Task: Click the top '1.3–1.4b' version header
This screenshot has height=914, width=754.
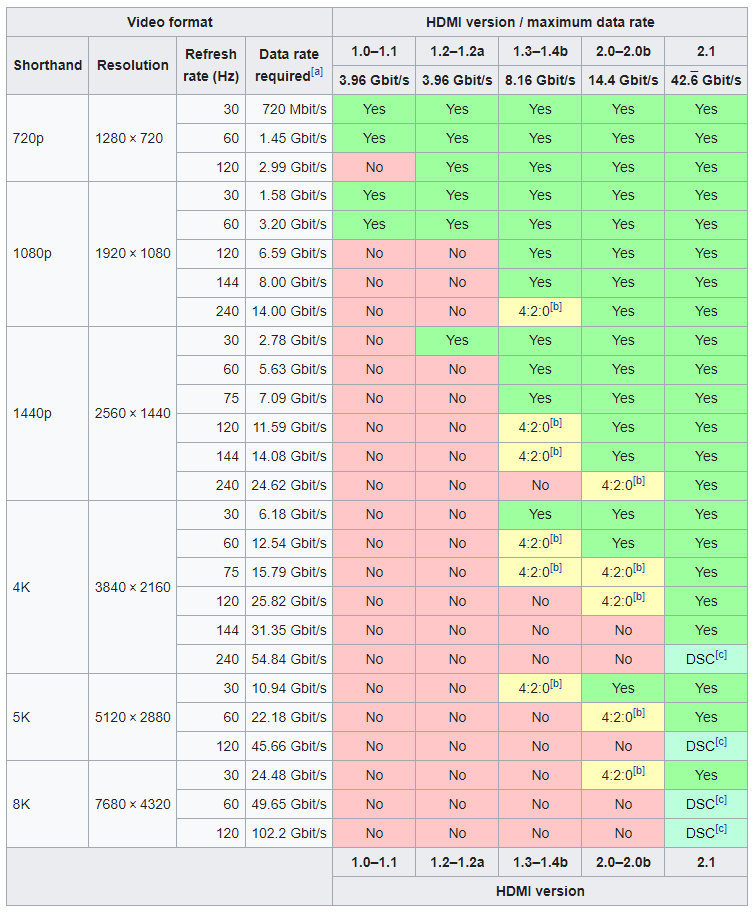Action: [540, 51]
